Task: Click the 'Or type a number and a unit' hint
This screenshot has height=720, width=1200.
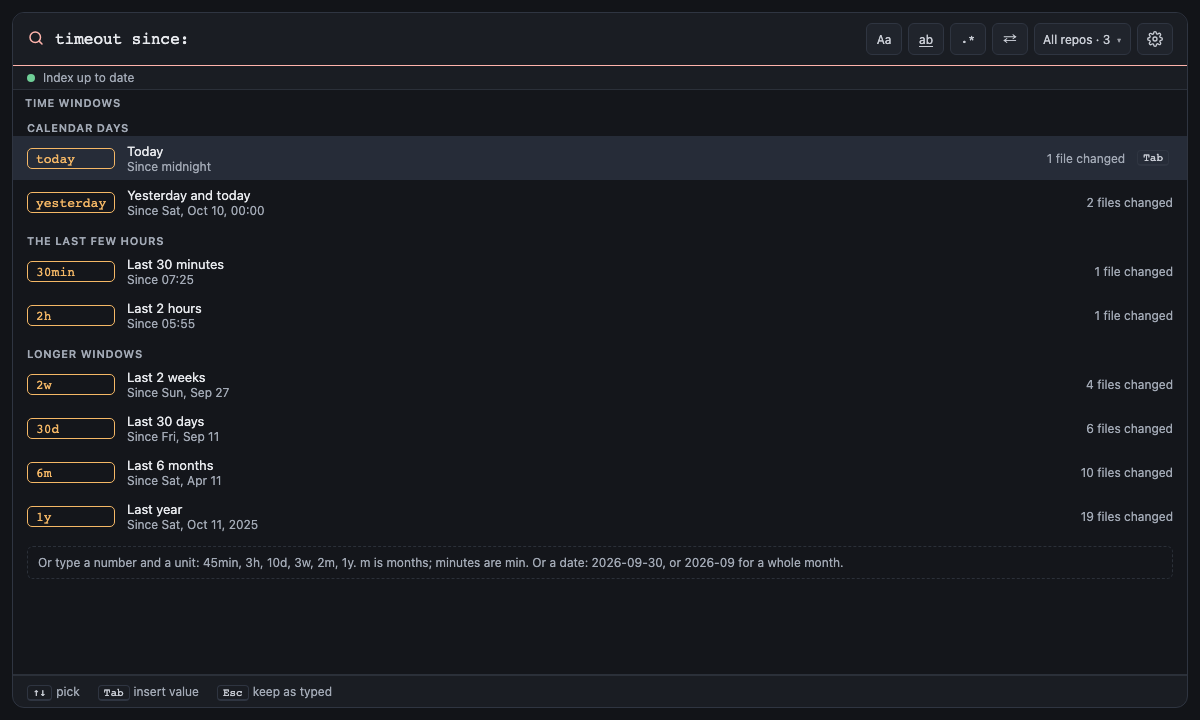Action: pyautogui.click(x=600, y=563)
